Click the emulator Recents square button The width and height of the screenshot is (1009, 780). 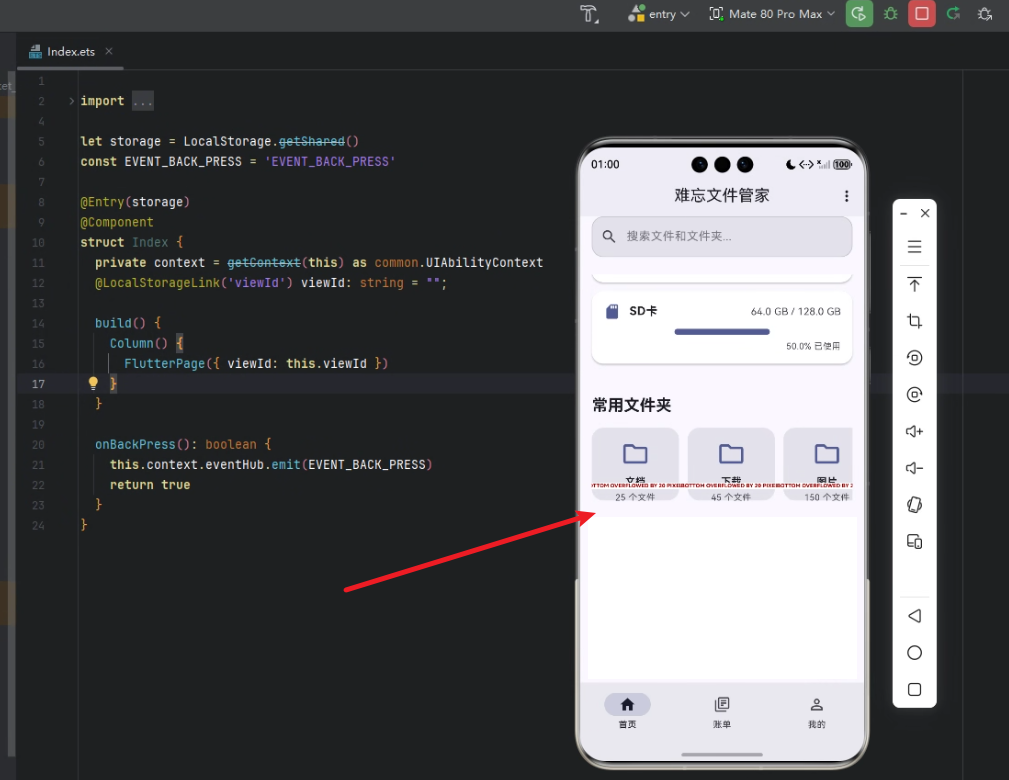[914, 689]
